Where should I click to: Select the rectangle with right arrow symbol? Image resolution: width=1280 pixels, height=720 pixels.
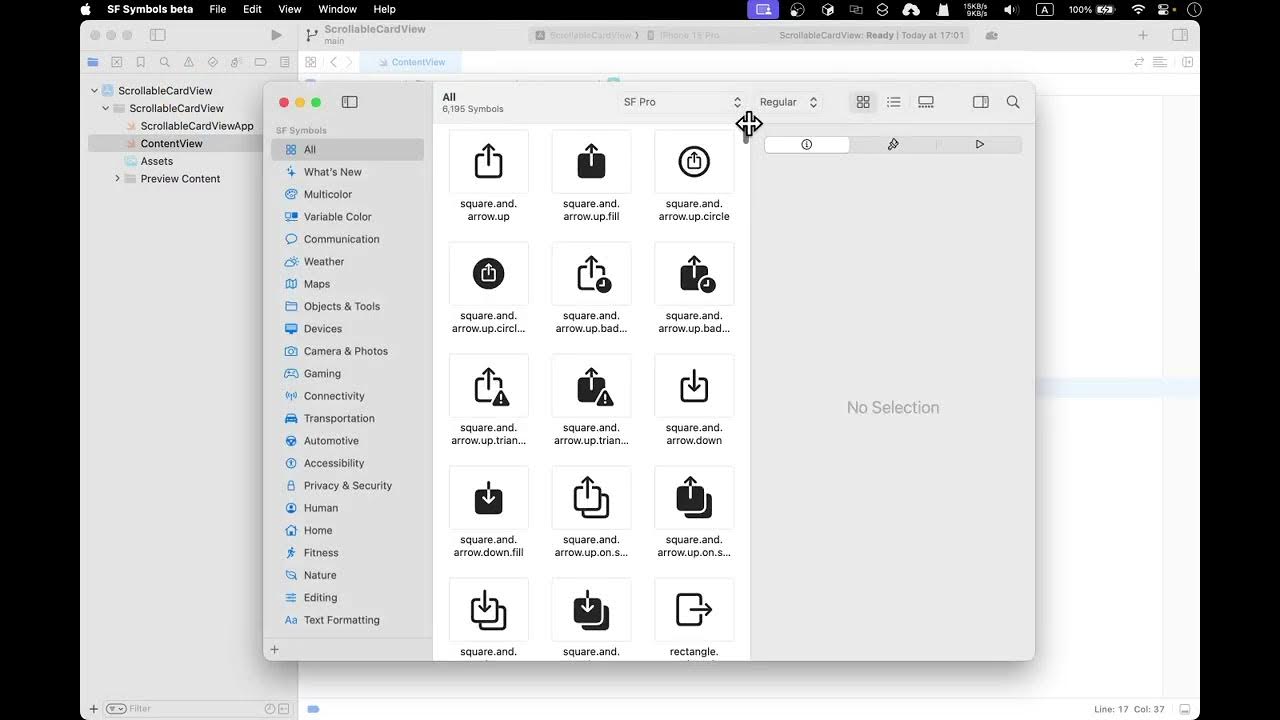(694, 610)
